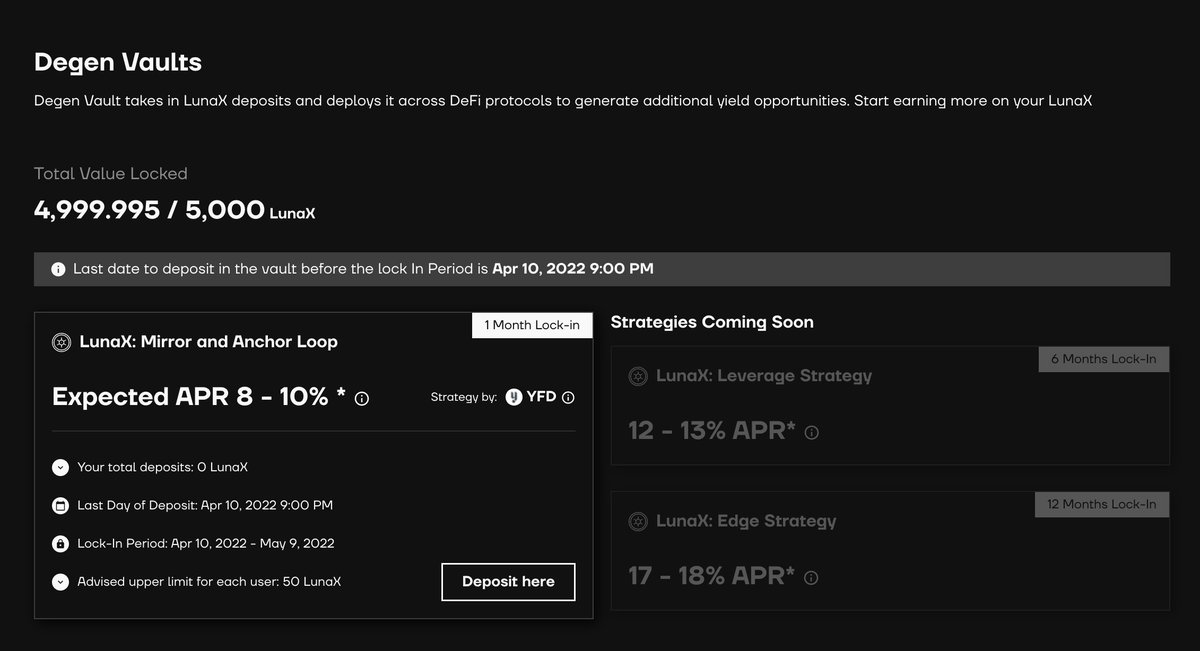Click the Expected APR 8 - 10% text
The width and height of the screenshot is (1200, 651).
point(199,397)
